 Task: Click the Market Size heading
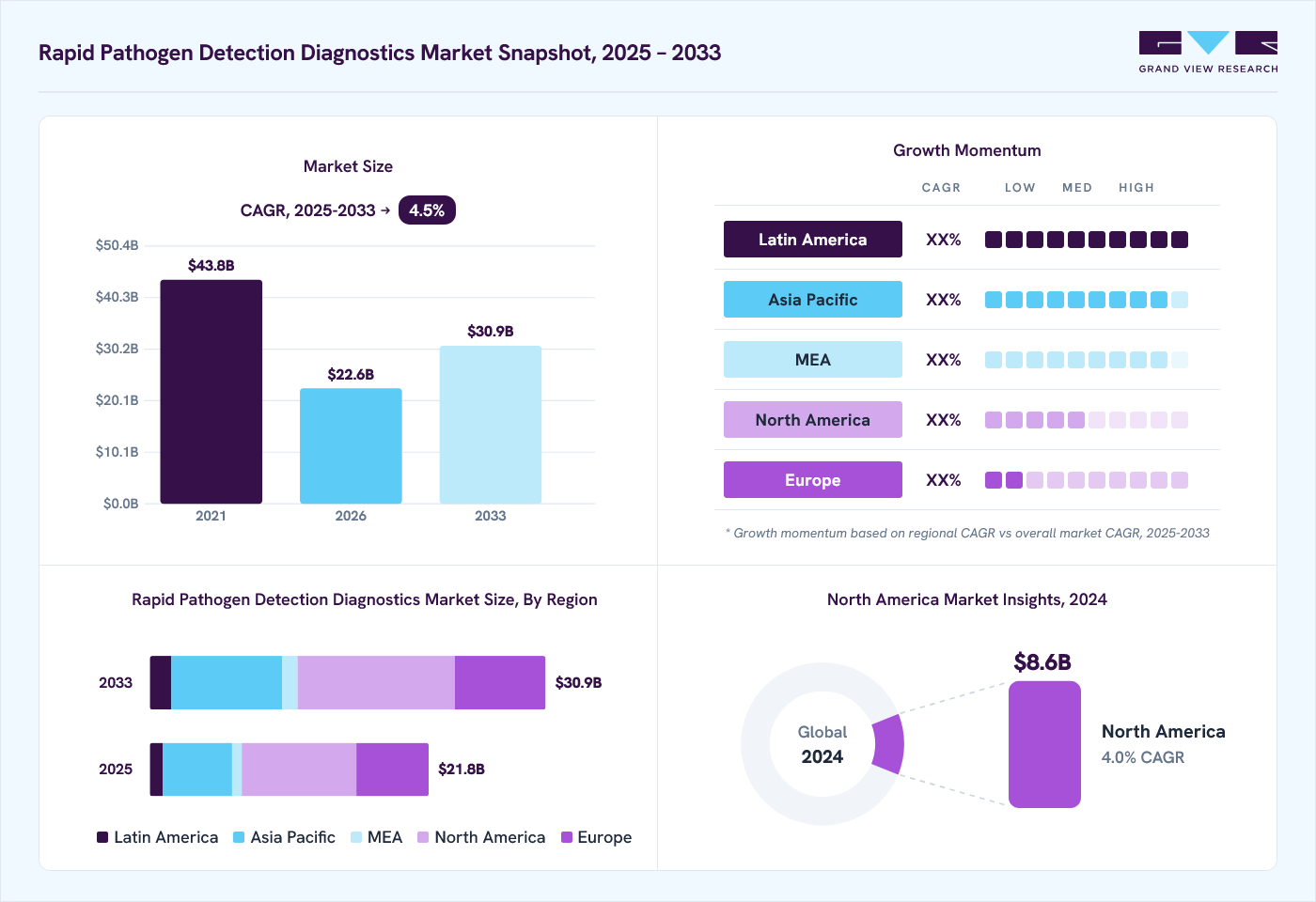348,166
